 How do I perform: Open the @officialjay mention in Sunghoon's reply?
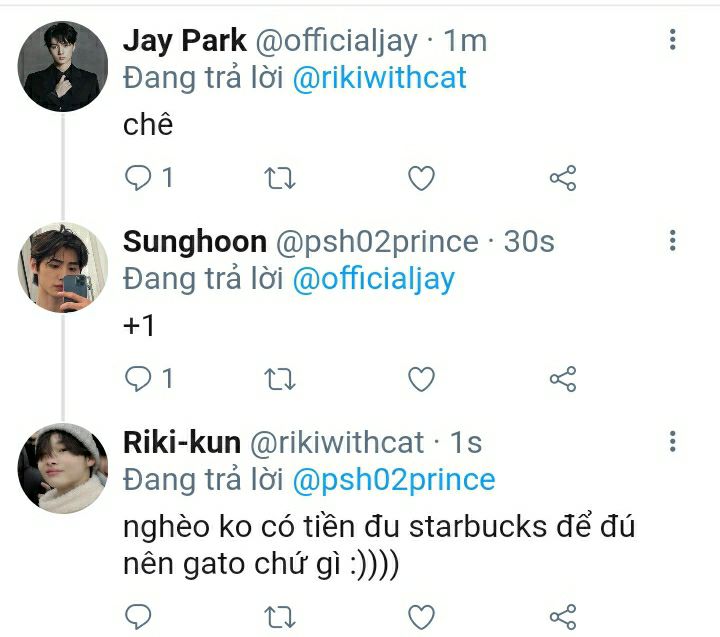(373, 278)
